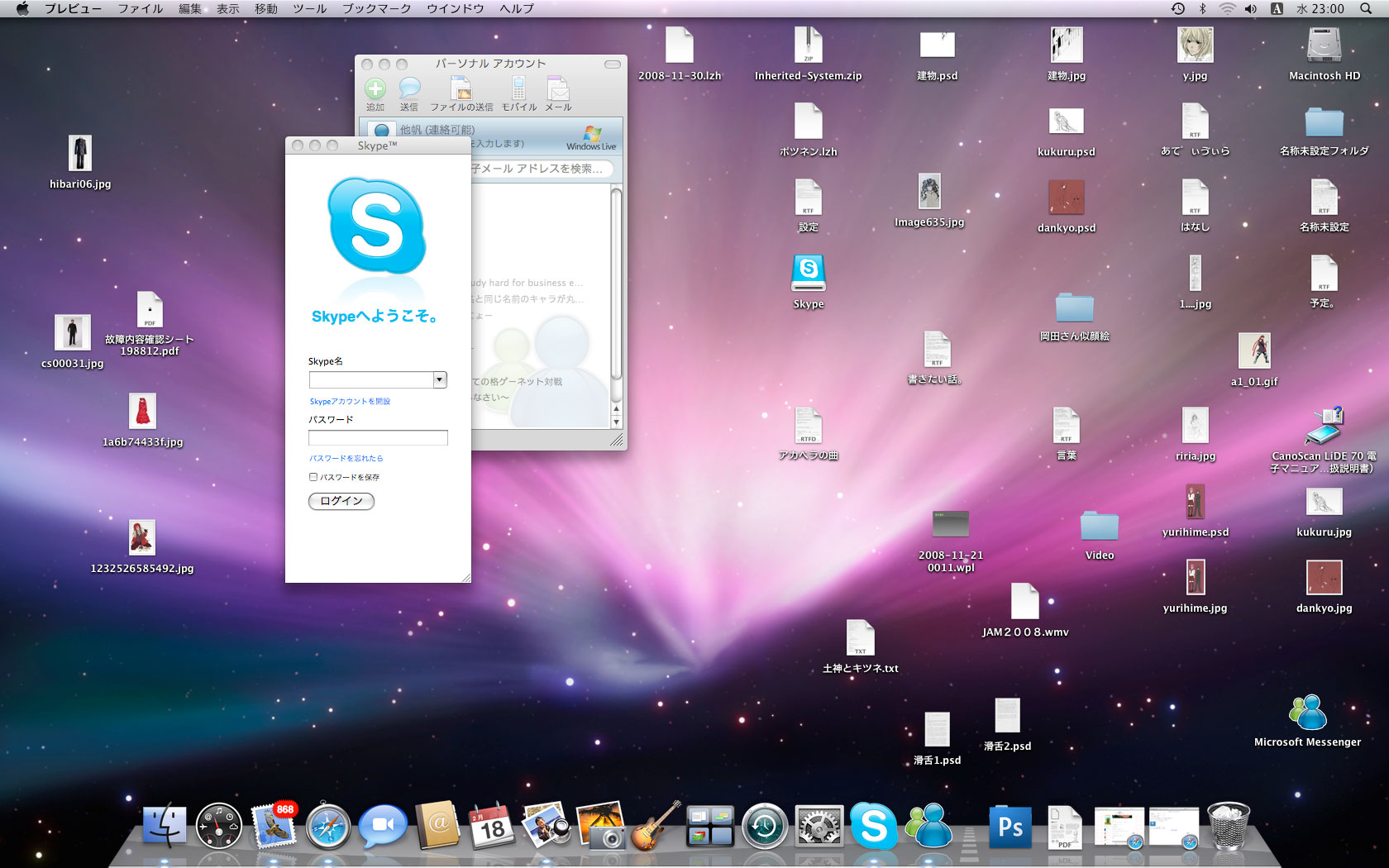Click the volume icon in the menu bar
The image size is (1389, 868).
tap(1251, 8)
